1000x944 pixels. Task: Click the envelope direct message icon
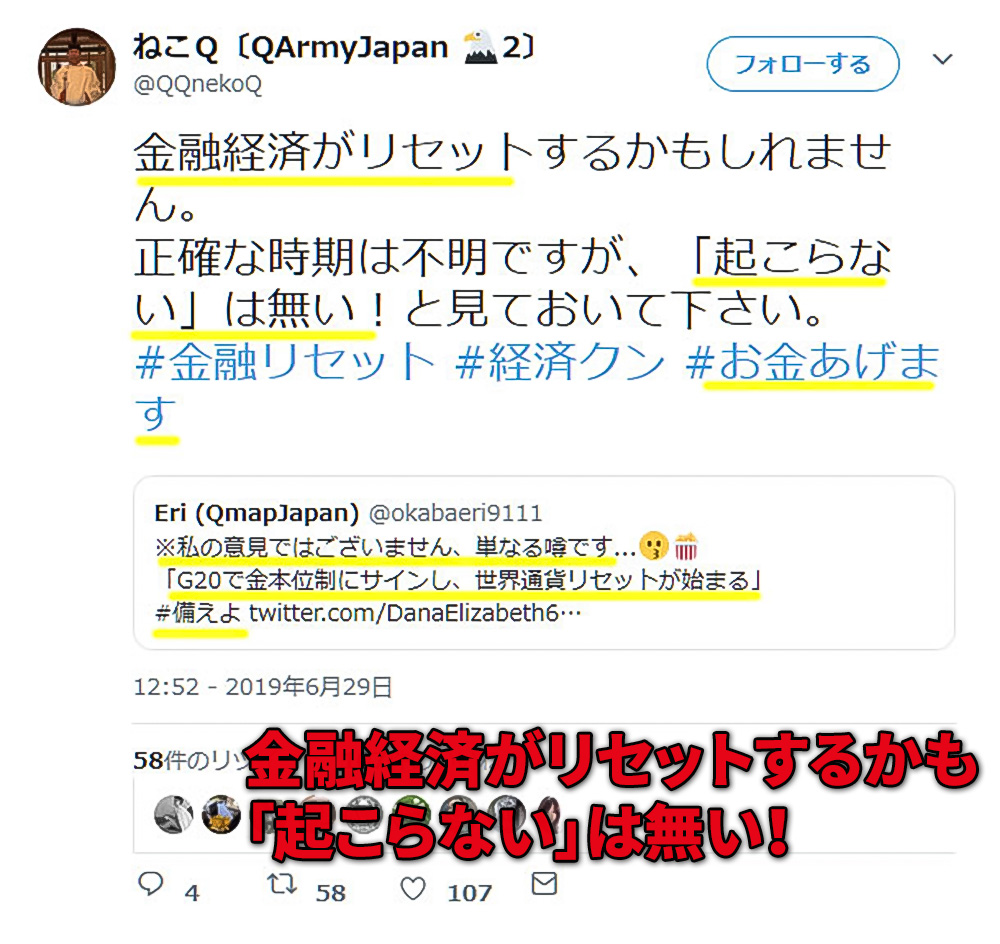[544, 884]
